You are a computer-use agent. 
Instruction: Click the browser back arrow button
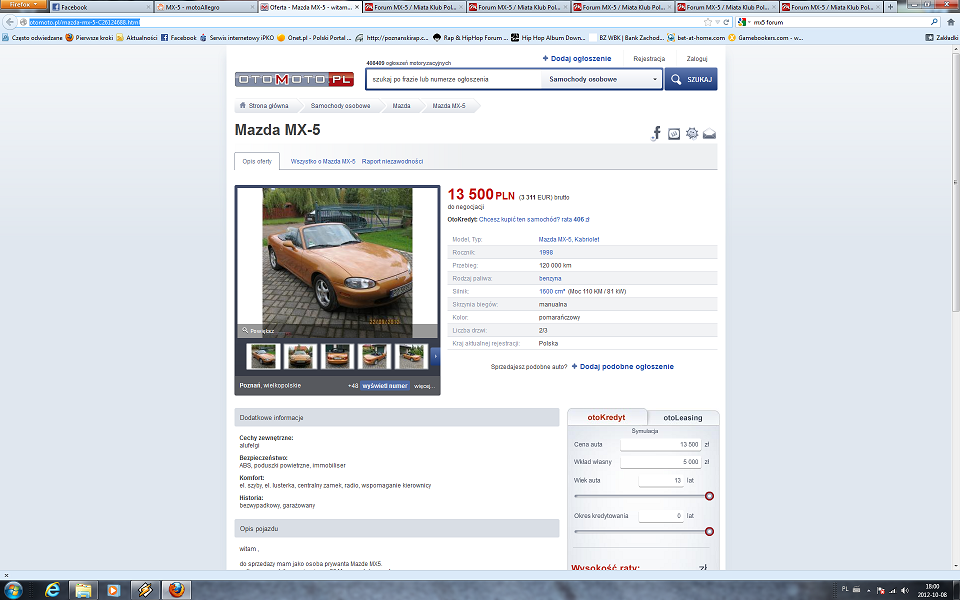[10, 22]
